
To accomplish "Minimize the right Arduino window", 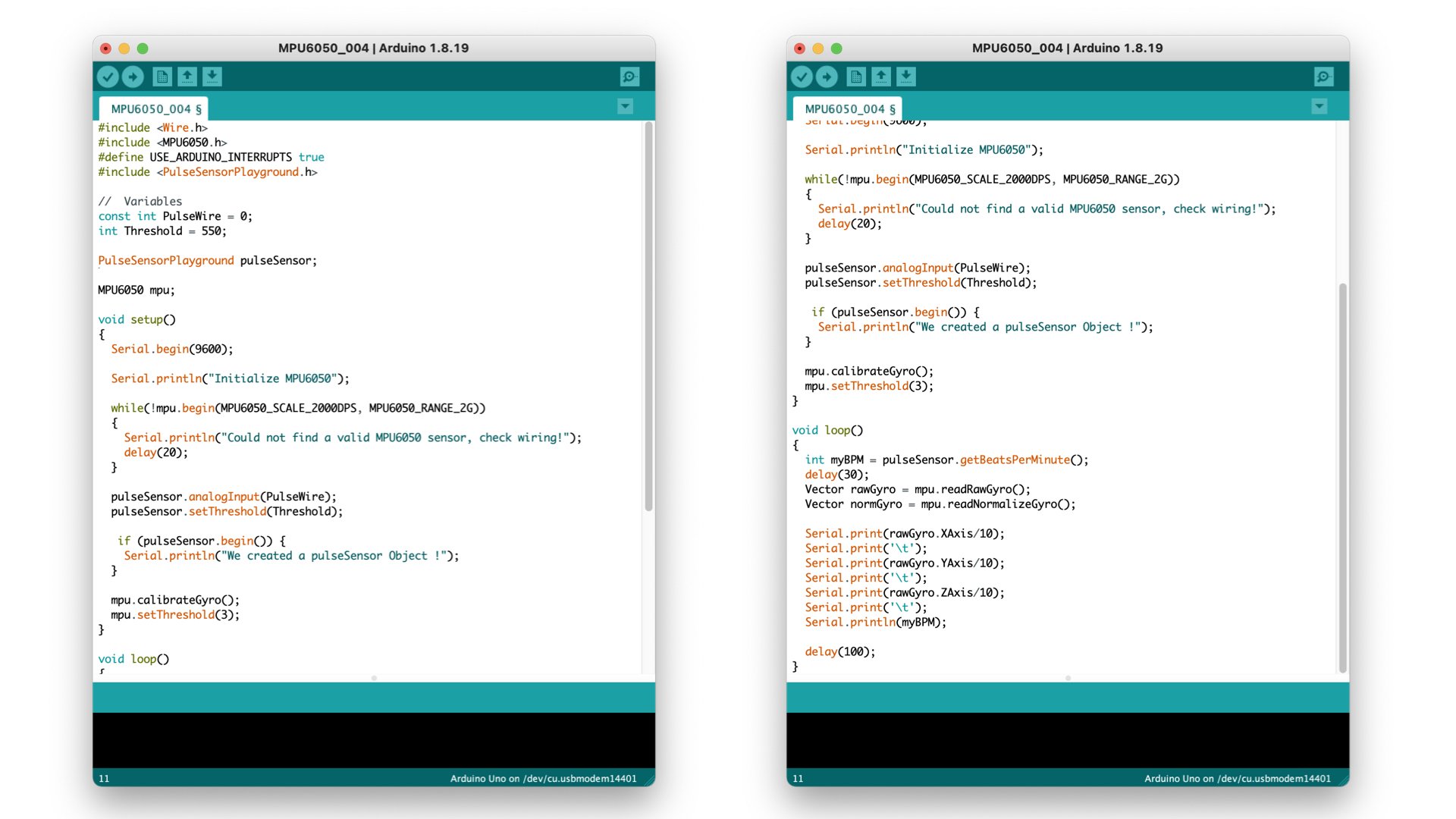I will (817, 49).
